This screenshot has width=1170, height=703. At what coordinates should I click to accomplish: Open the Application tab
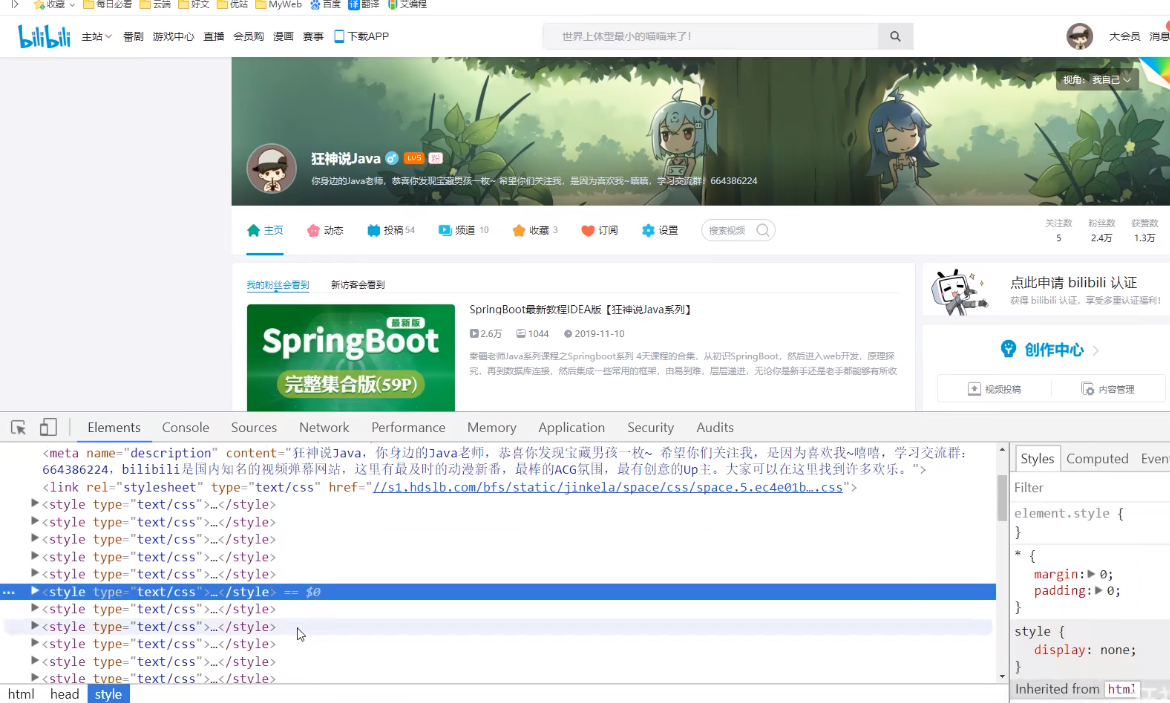pyautogui.click(x=572, y=427)
